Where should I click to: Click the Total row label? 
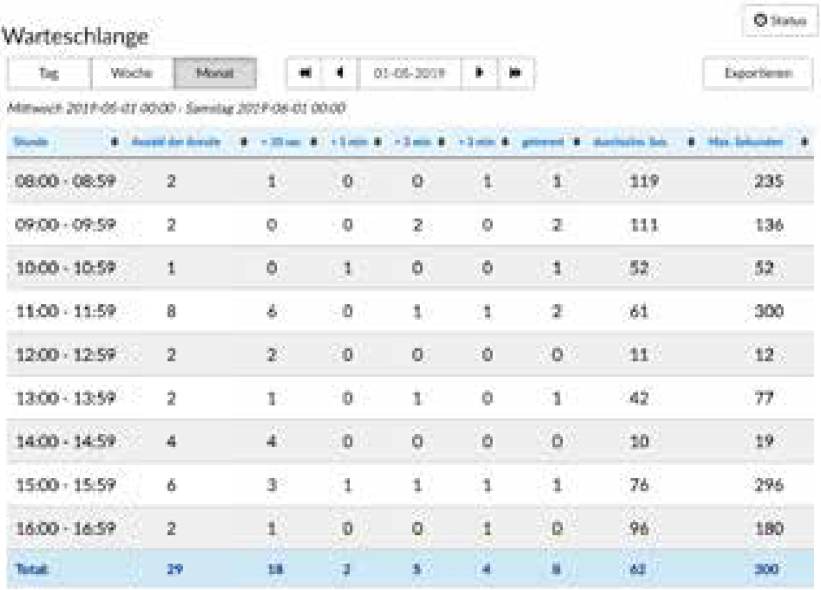click(x=27, y=567)
